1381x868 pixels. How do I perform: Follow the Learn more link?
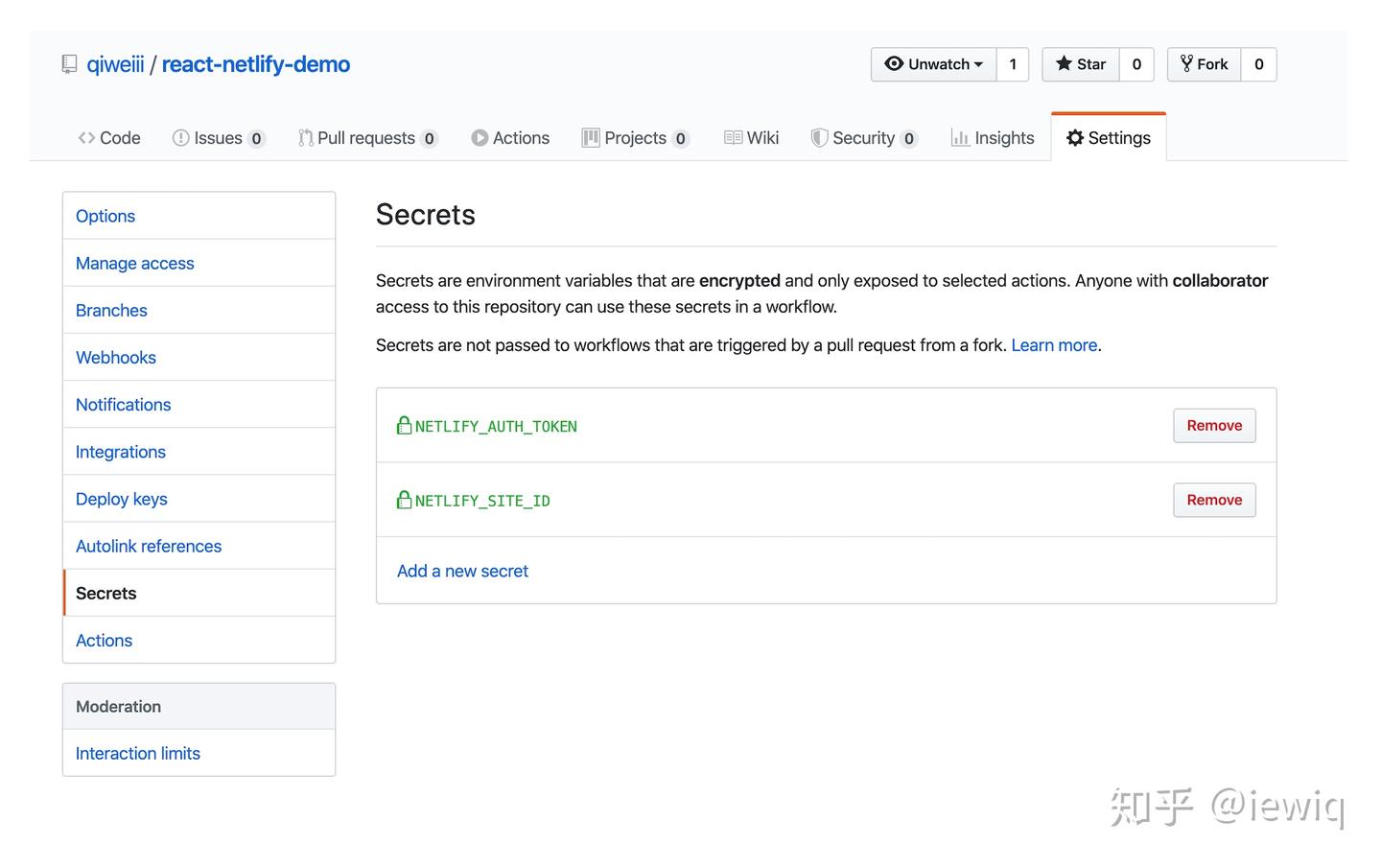coord(1054,345)
